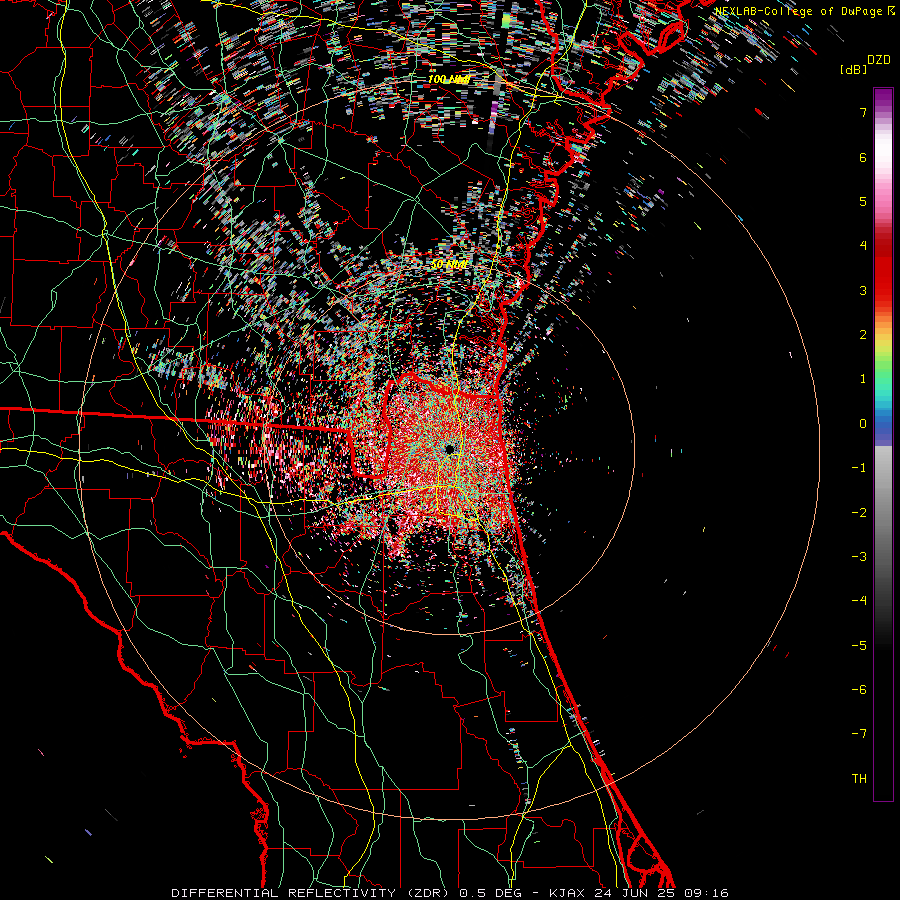The height and width of the screenshot is (900, 900).
Task: Click the "0" value on the color scale
Action: click(x=863, y=424)
